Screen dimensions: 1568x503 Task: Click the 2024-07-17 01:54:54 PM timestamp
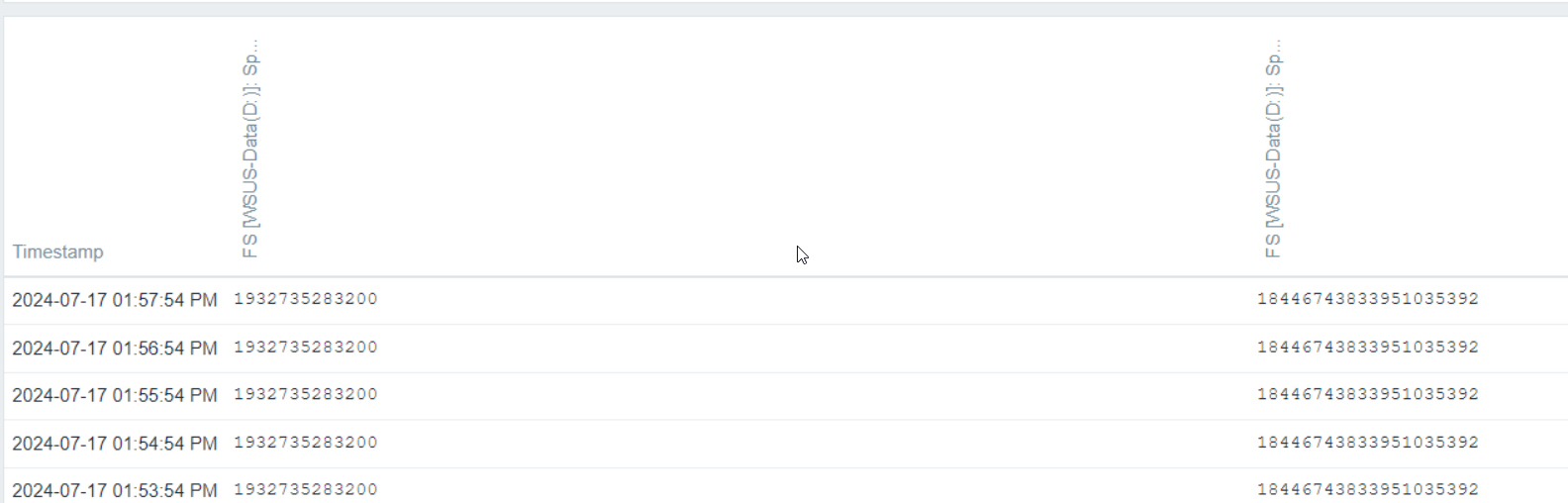click(115, 444)
